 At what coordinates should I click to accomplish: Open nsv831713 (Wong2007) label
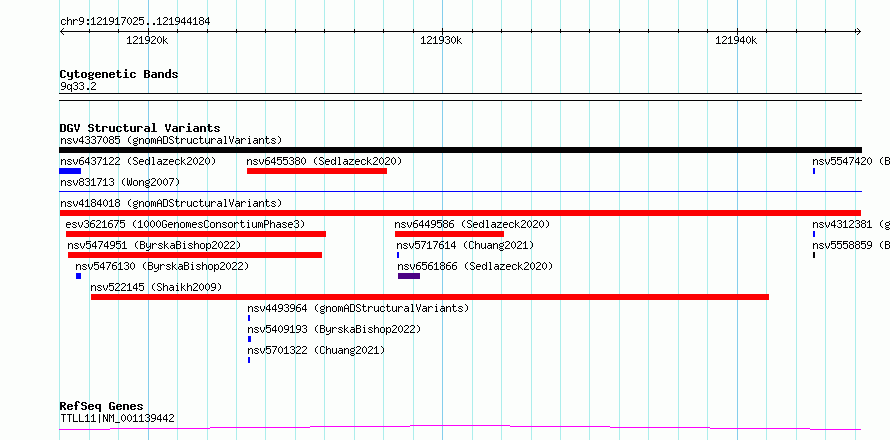tap(120, 182)
